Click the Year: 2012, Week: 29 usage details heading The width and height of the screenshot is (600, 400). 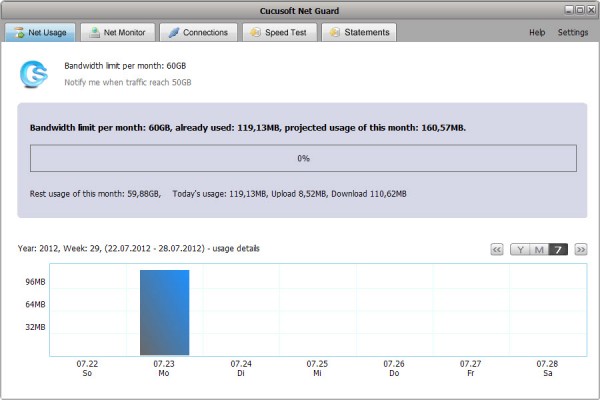(139, 248)
